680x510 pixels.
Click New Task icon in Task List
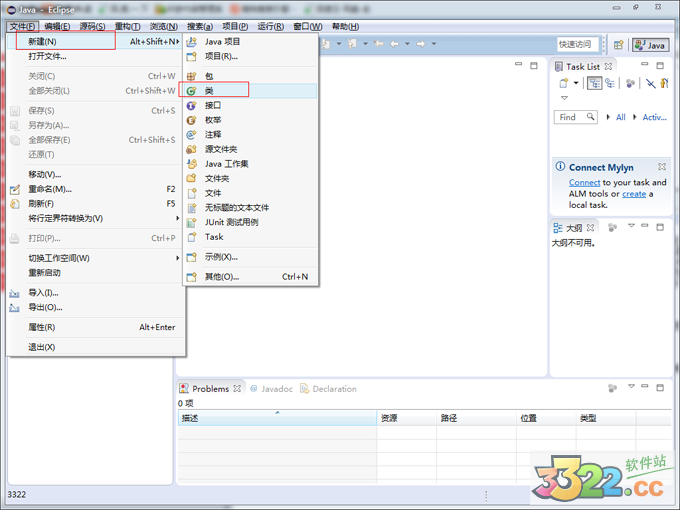[564, 83]
